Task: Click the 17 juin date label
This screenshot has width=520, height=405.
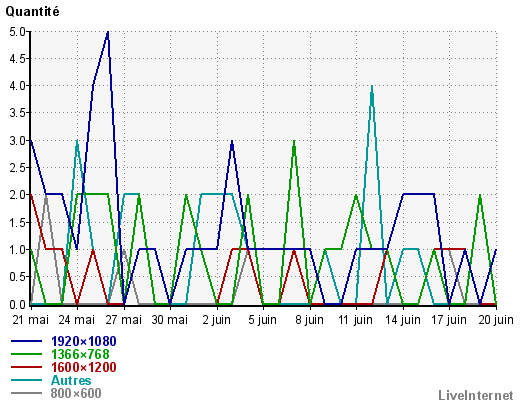Action: [449, 320]
